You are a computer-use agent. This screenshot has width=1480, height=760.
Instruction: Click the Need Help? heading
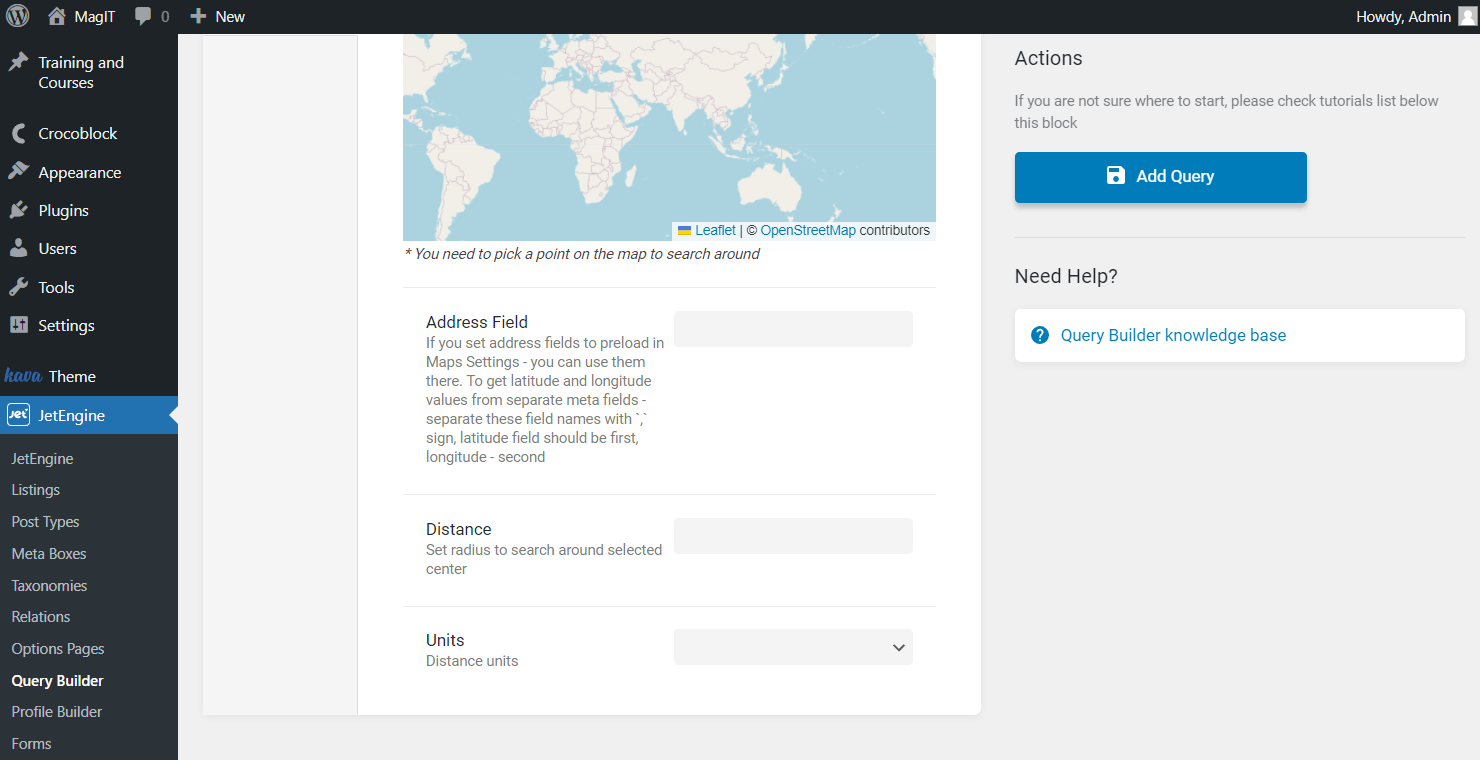[1066, 276]
